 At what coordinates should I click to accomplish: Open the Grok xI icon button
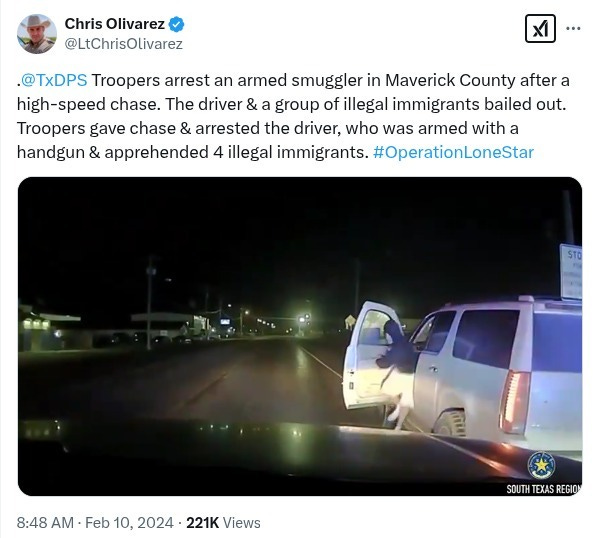pyautogui.click(x=540, y=29)
